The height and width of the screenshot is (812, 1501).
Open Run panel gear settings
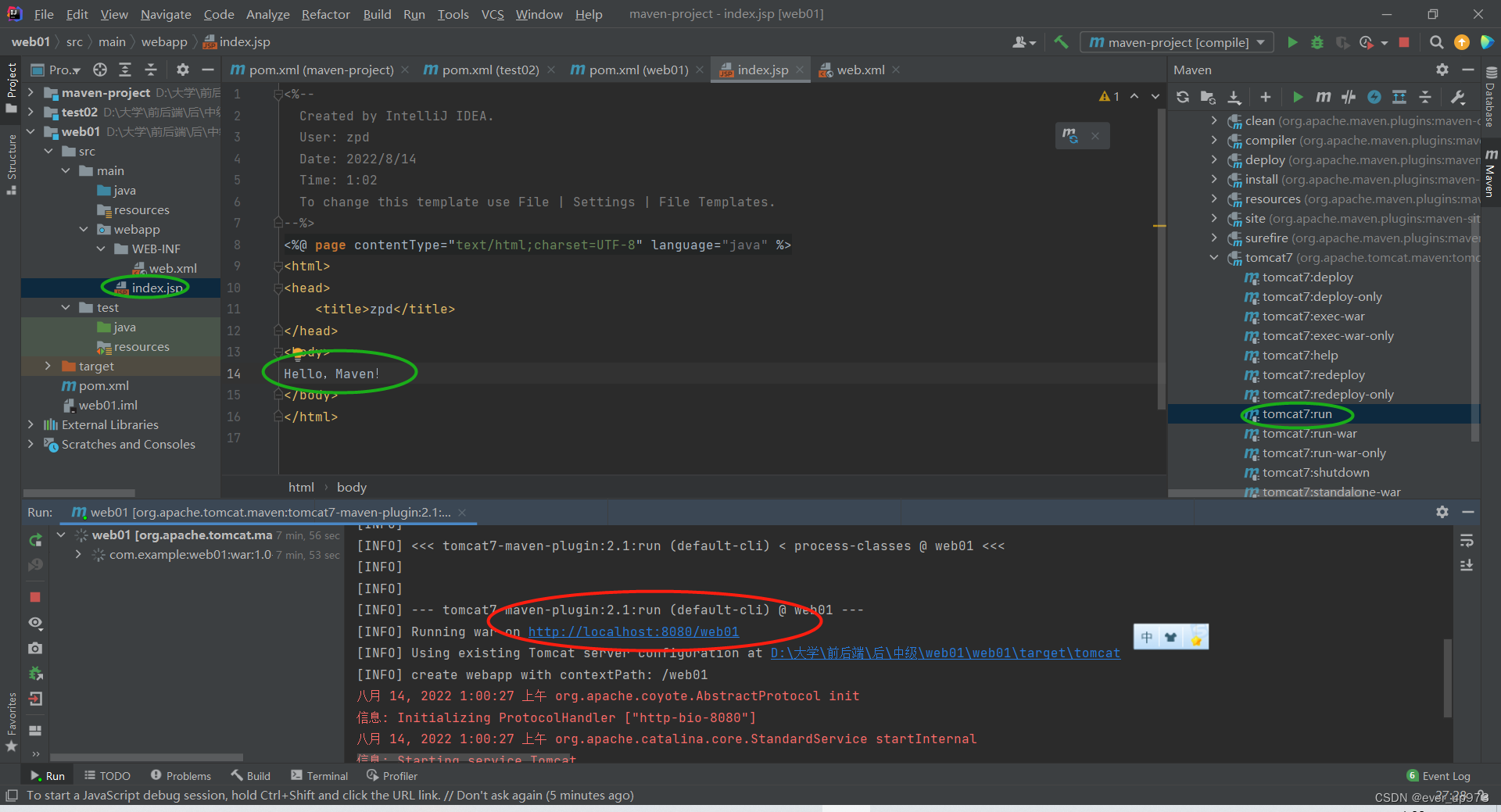point(1442,512)
